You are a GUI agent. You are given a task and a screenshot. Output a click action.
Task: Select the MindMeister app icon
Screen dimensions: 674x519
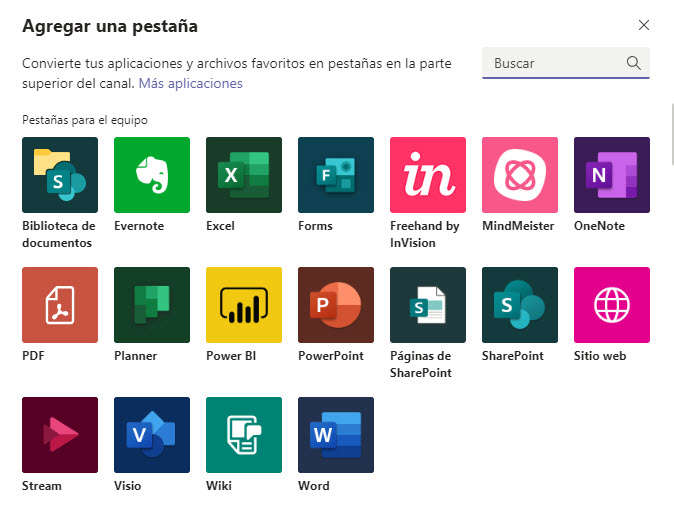[520, 175]
